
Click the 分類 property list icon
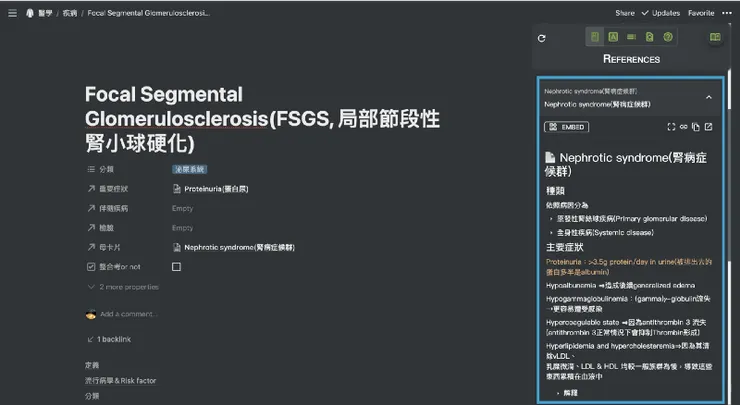(x=91, y=169)
